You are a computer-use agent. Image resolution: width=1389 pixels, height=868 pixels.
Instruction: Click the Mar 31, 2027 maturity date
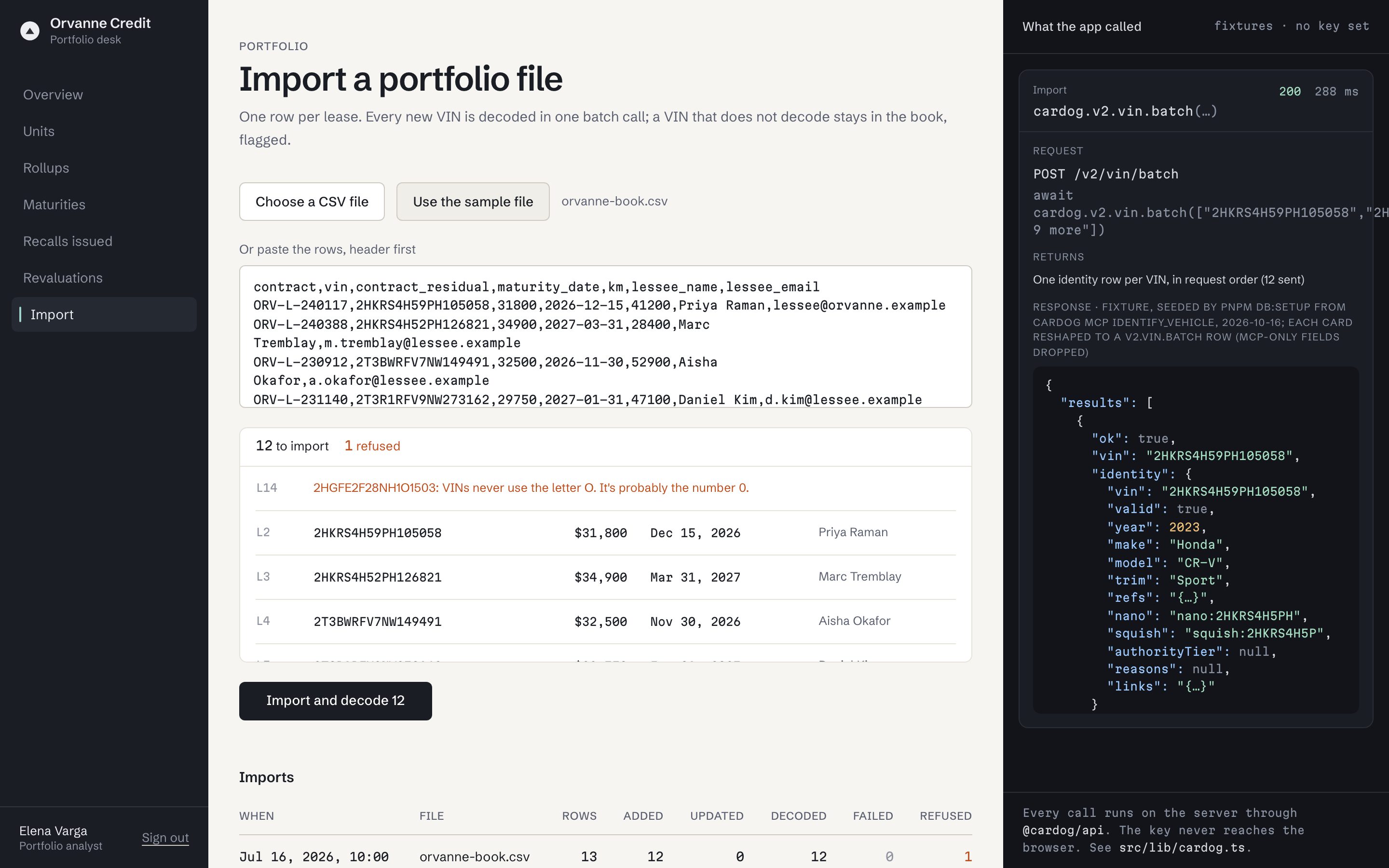[x=695, y=577]
